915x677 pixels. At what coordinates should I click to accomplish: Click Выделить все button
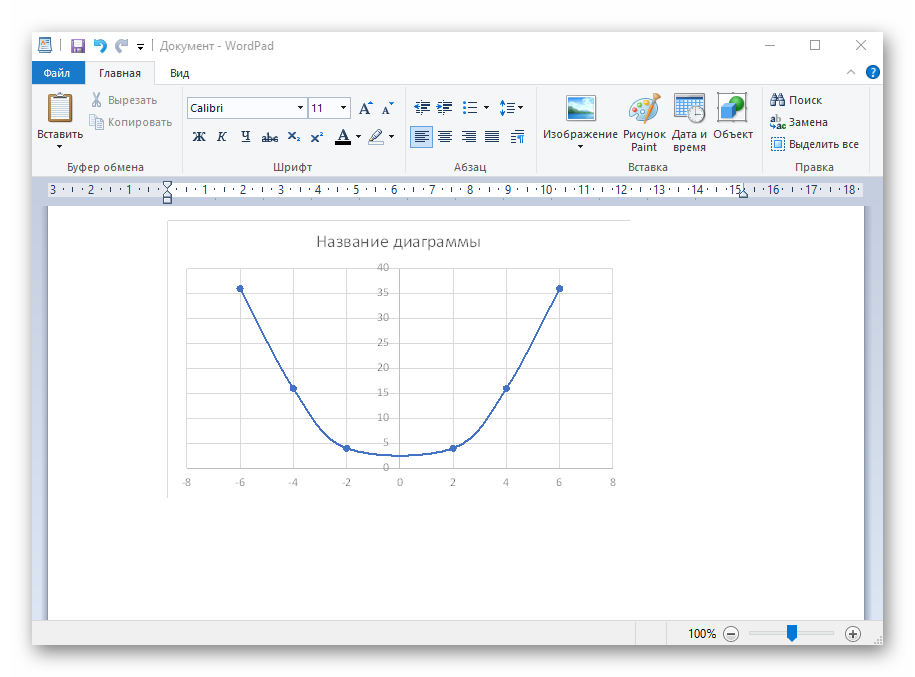[x=814, y=144]
